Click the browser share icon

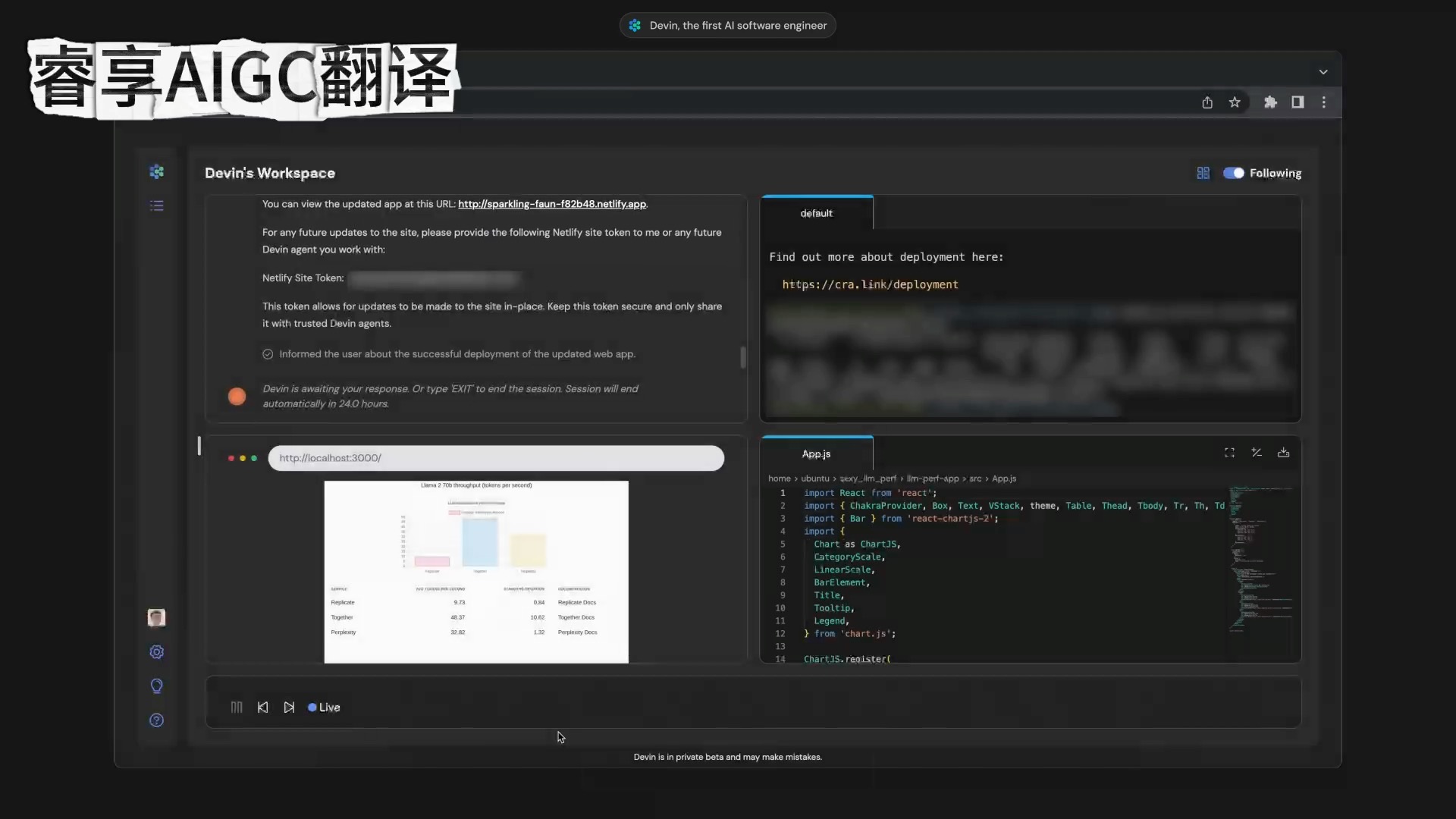1207,102
